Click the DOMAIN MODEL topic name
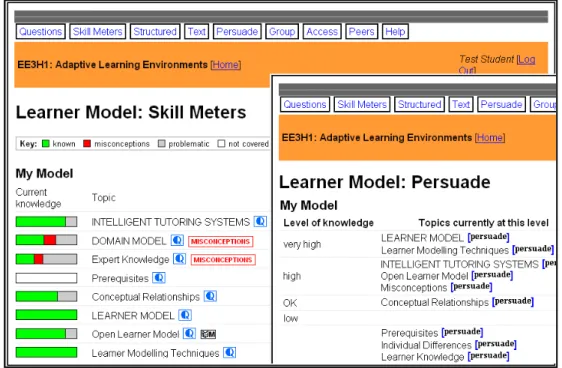This screenshot has width=562, height=368. (x=129, y=241)
